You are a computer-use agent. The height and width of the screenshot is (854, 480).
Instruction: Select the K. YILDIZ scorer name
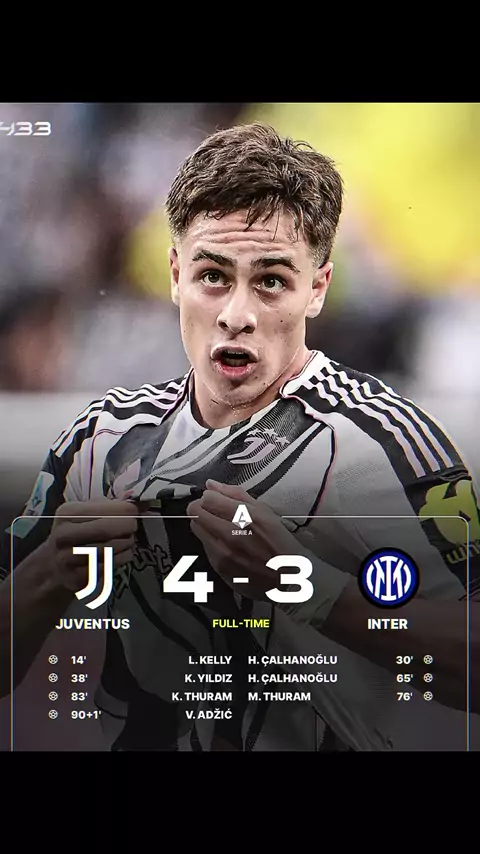(x=208, y=678)
